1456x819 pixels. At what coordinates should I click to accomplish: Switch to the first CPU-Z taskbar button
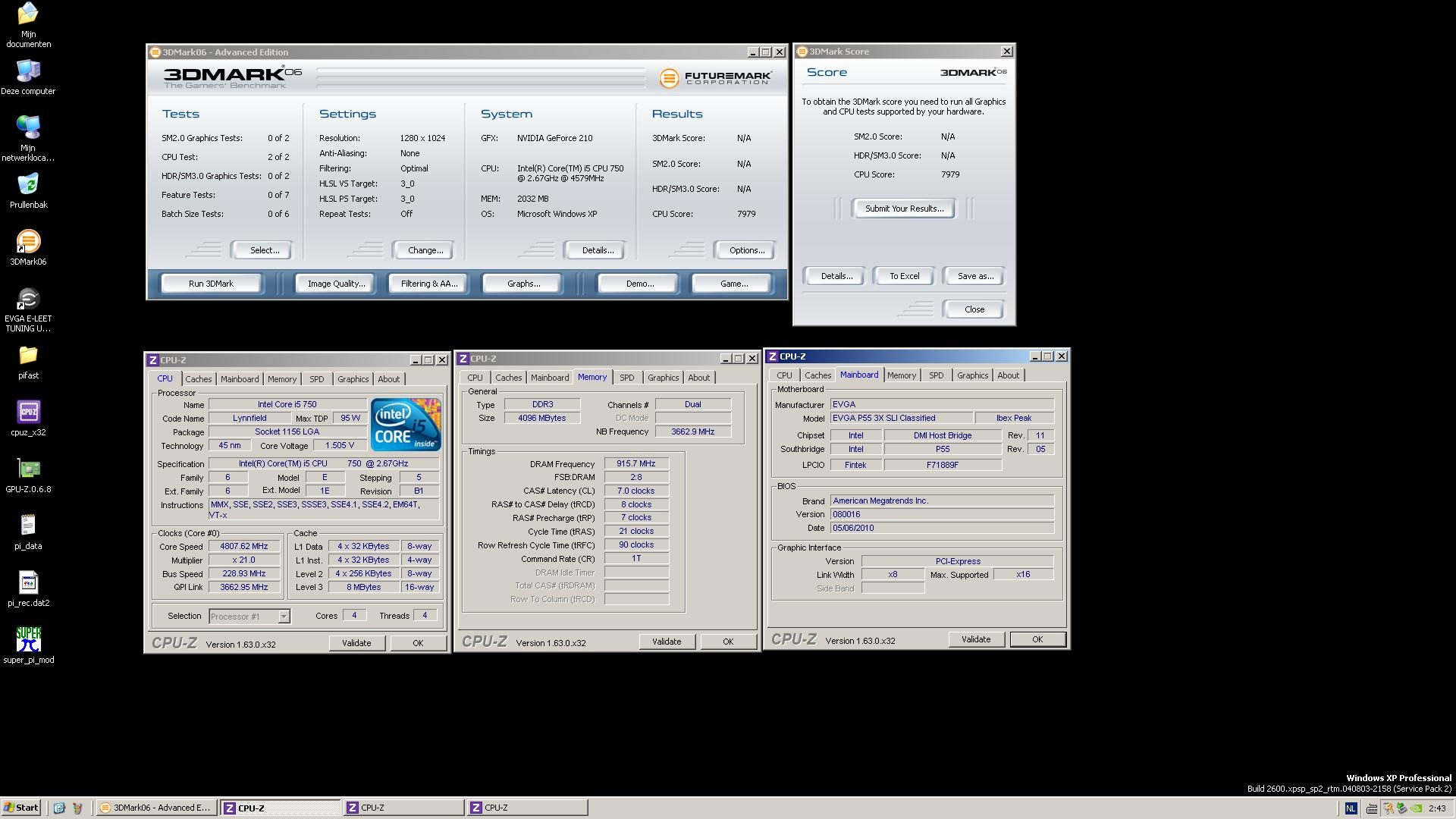click(x=281, y=808)
